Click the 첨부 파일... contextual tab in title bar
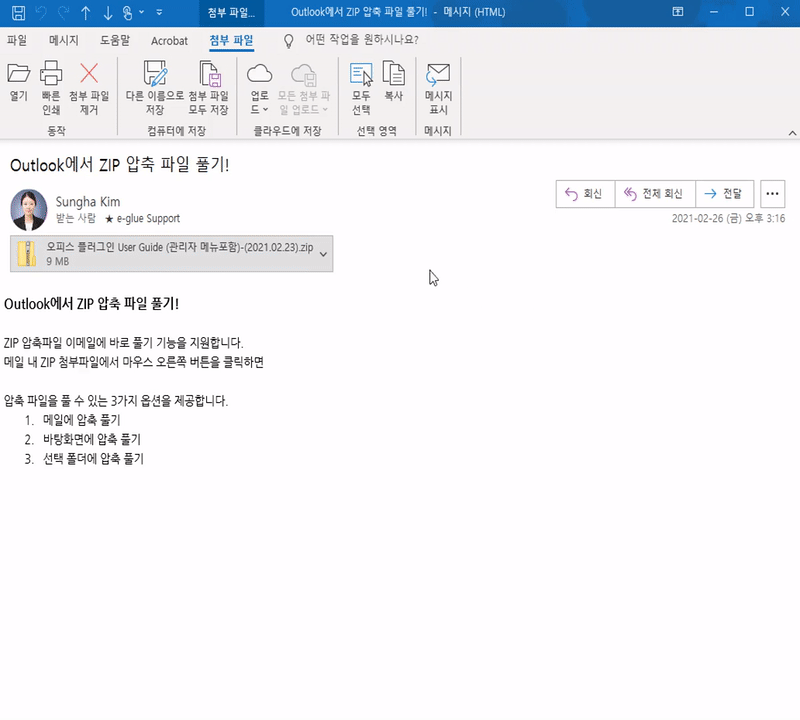 (231, 13)
